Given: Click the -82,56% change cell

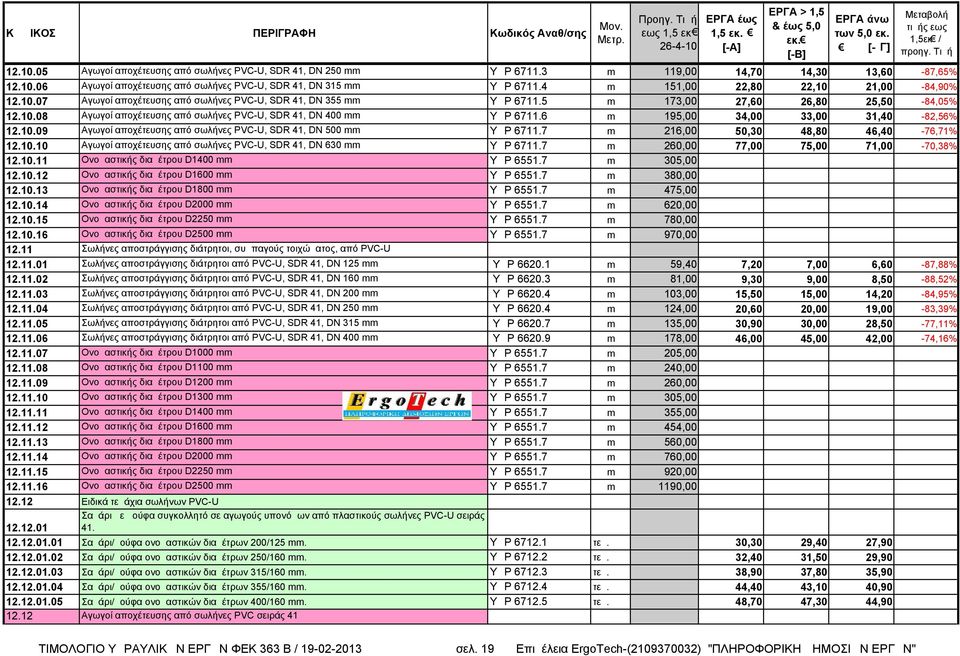Looking at the screenshot, I should point(939,116).
